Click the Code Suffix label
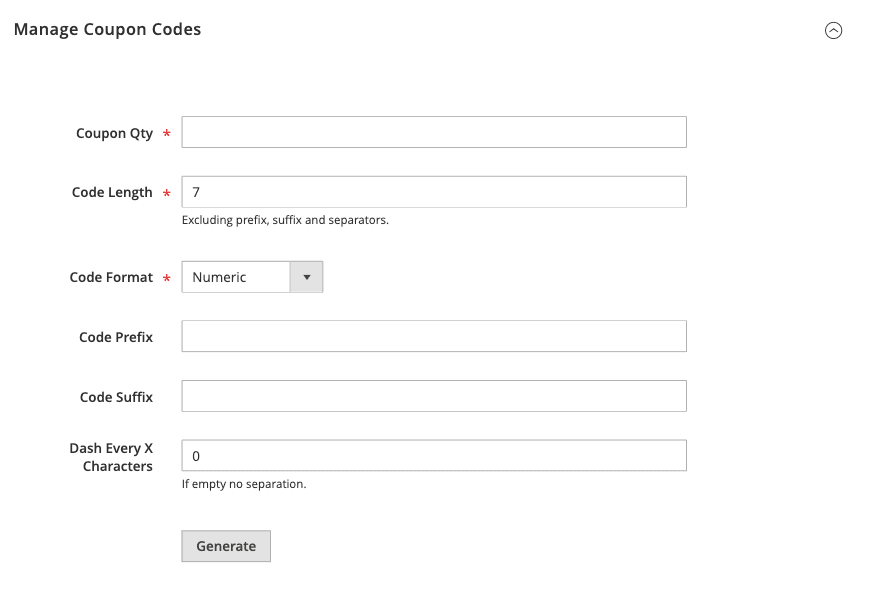This screenshot has width=872, height=590. tap(116, 397)
